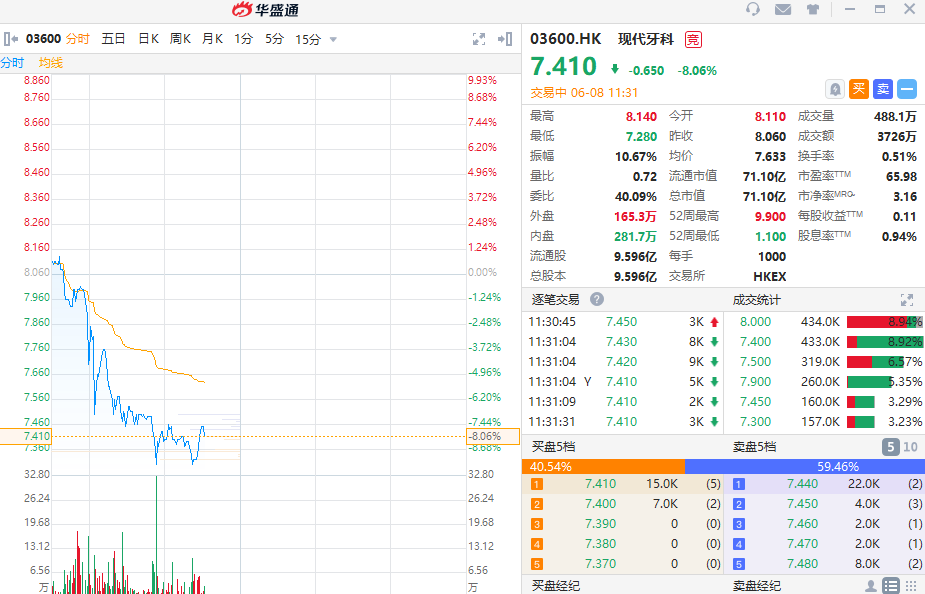Screen dimensions: 925x594
Task: Maximize the 华盛通 window
Action: (x=880, y=9)
